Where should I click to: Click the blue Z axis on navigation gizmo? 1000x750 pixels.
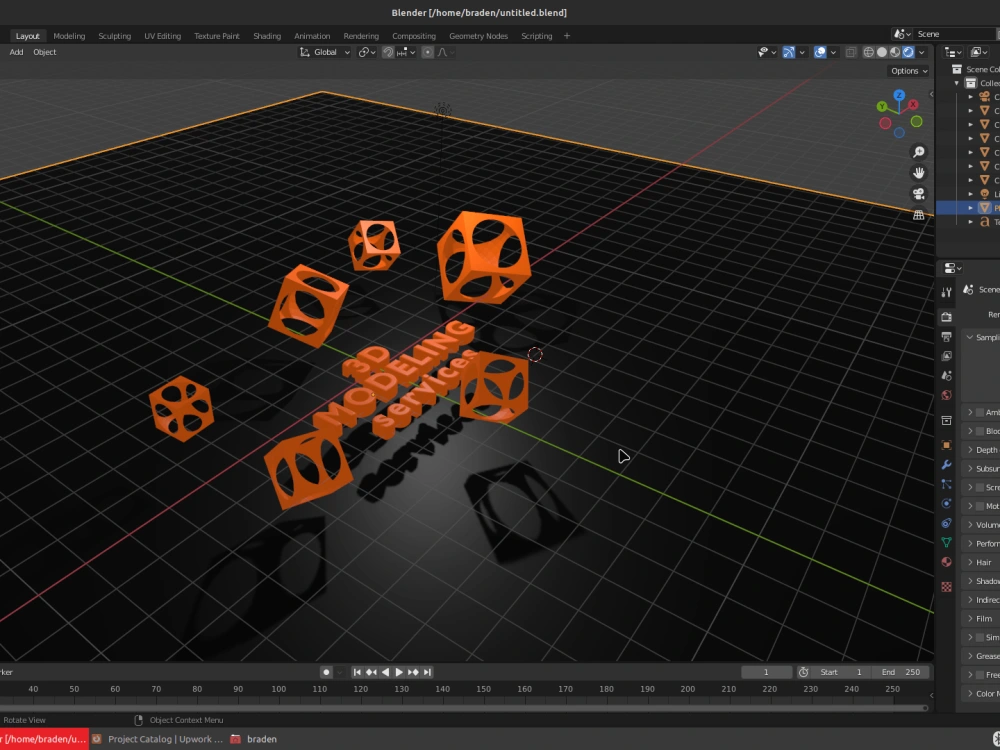tap(899, 95)
